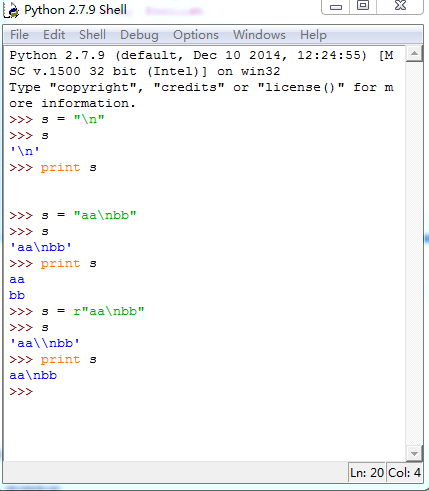The height and width of the screenshot is (491, 429).
Task: Open the Edit menu
Action: point(54,35)
